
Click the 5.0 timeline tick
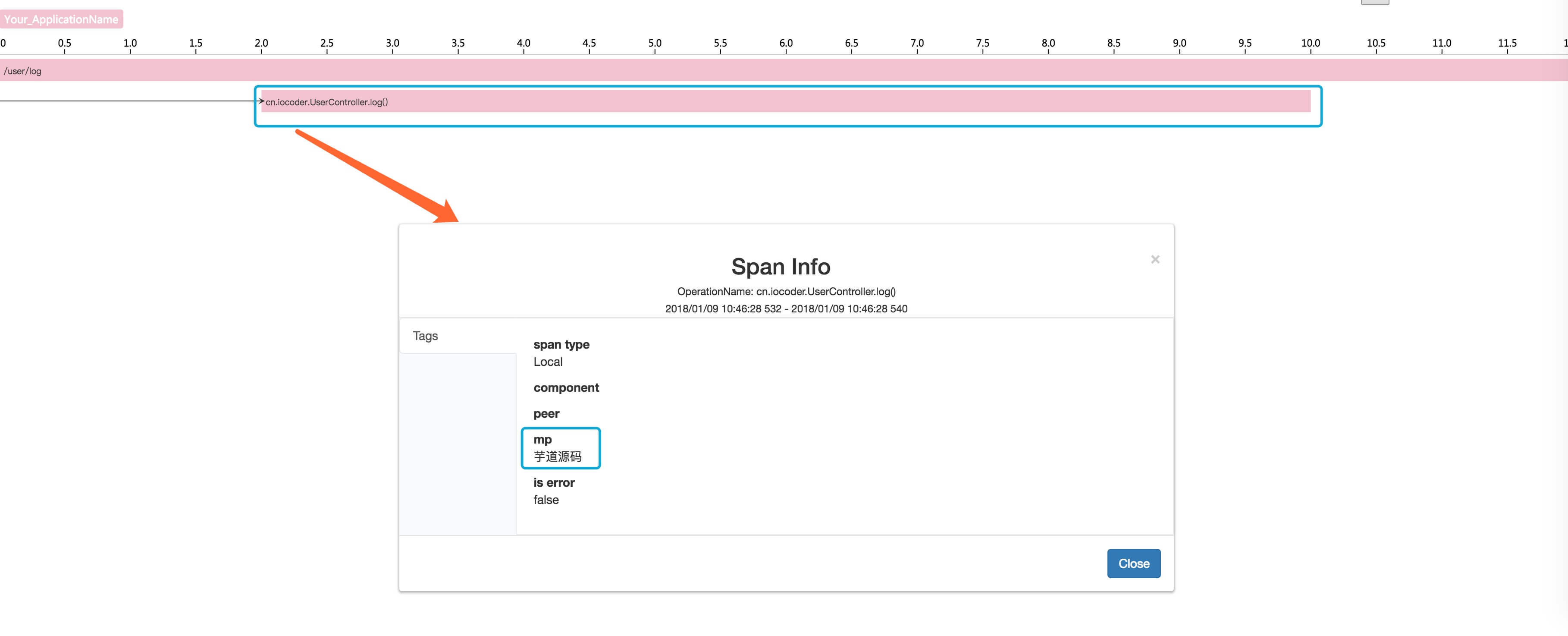(654, 43)
